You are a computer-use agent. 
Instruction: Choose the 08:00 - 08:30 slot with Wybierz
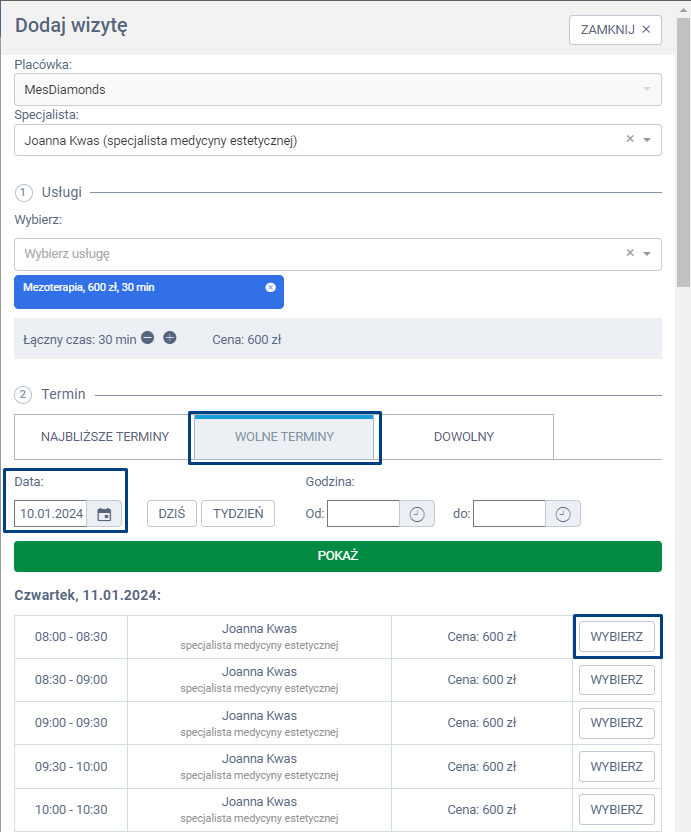point(616,637)
